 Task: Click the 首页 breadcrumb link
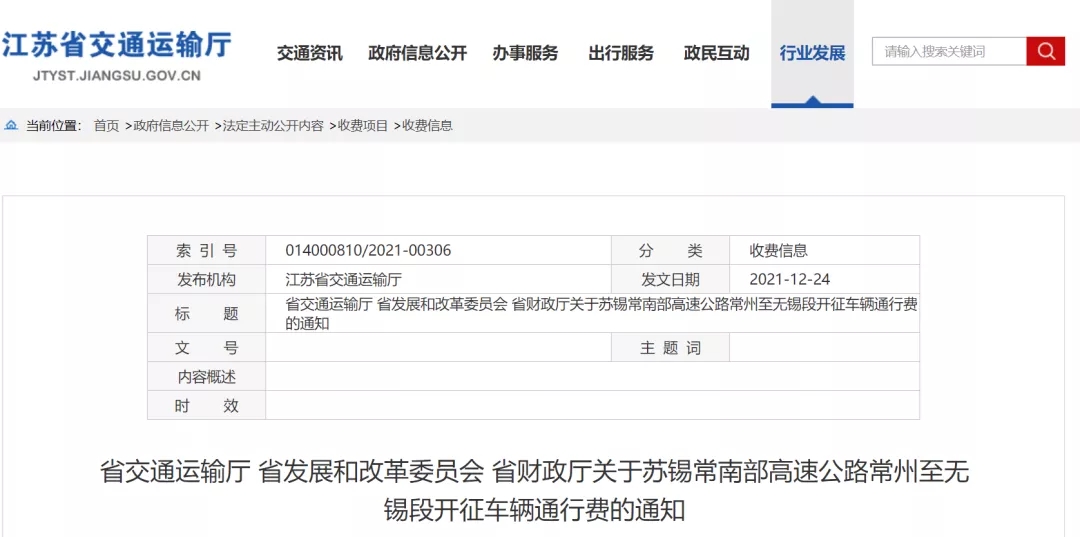tap(106, 126)
